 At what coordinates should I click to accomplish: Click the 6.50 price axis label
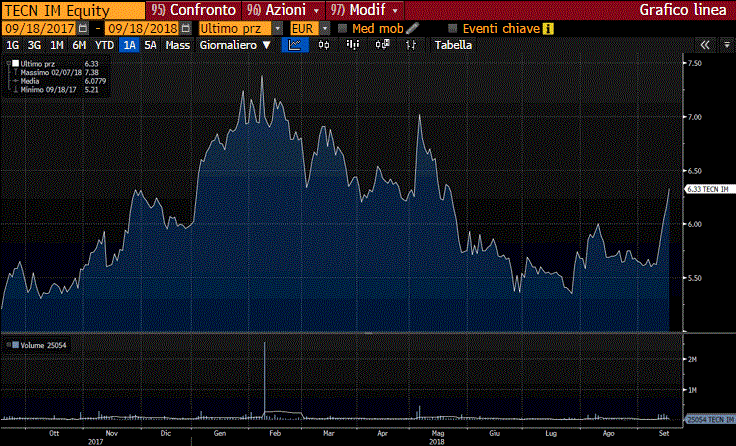695,171
